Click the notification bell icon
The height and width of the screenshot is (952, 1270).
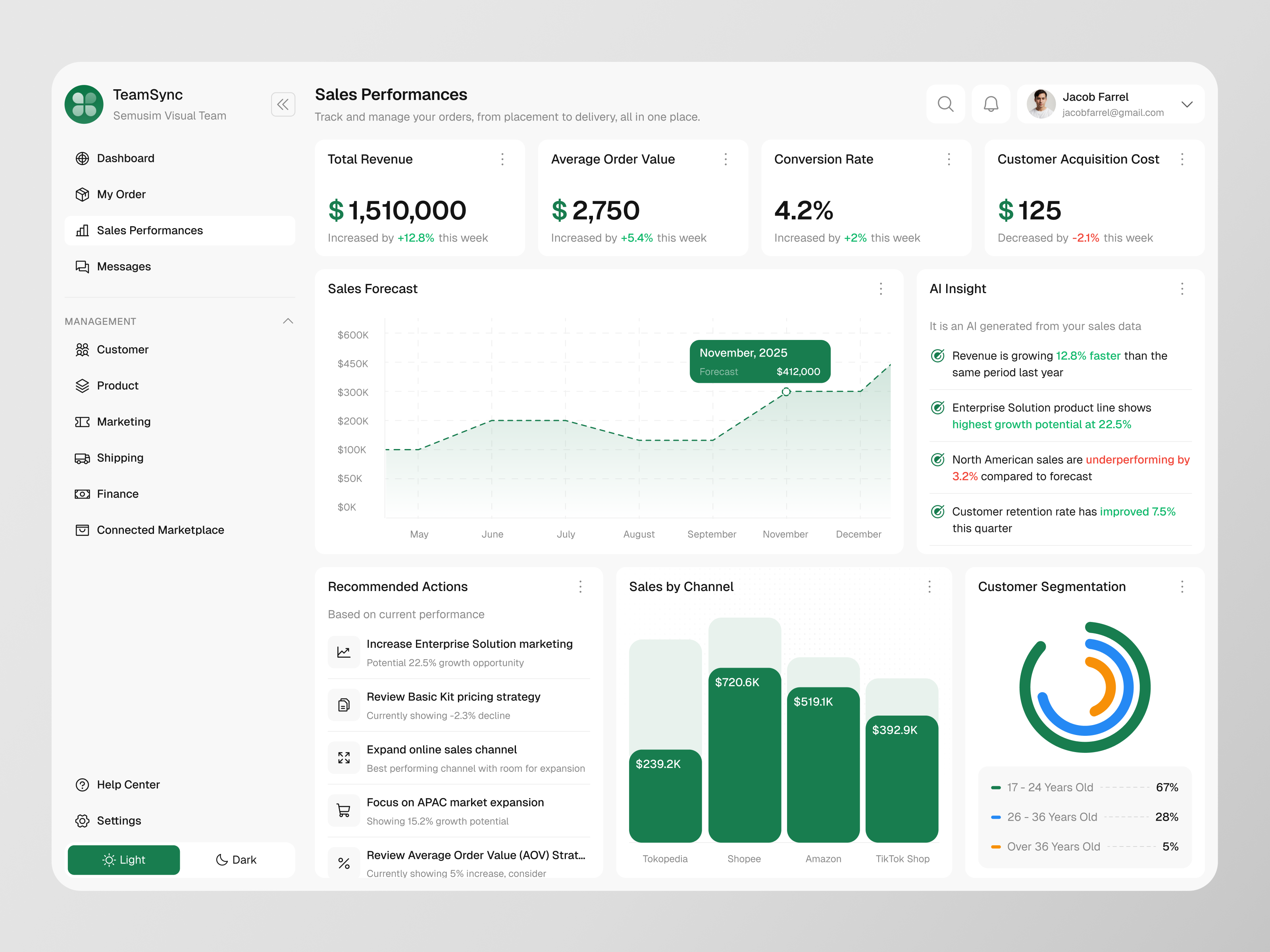pyautogui.click(x=991, y=104)
